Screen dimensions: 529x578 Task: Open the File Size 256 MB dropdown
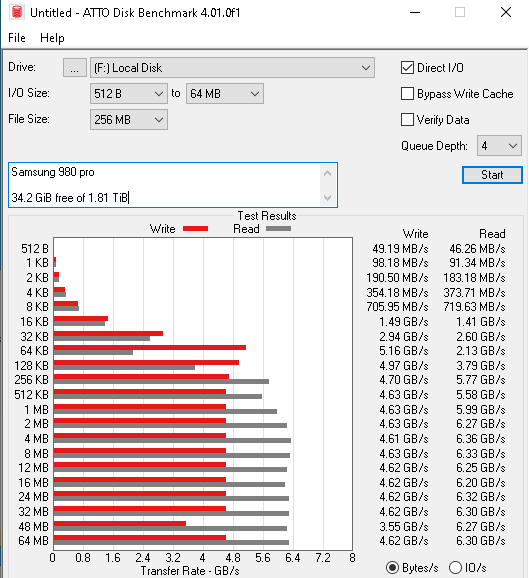129,119
